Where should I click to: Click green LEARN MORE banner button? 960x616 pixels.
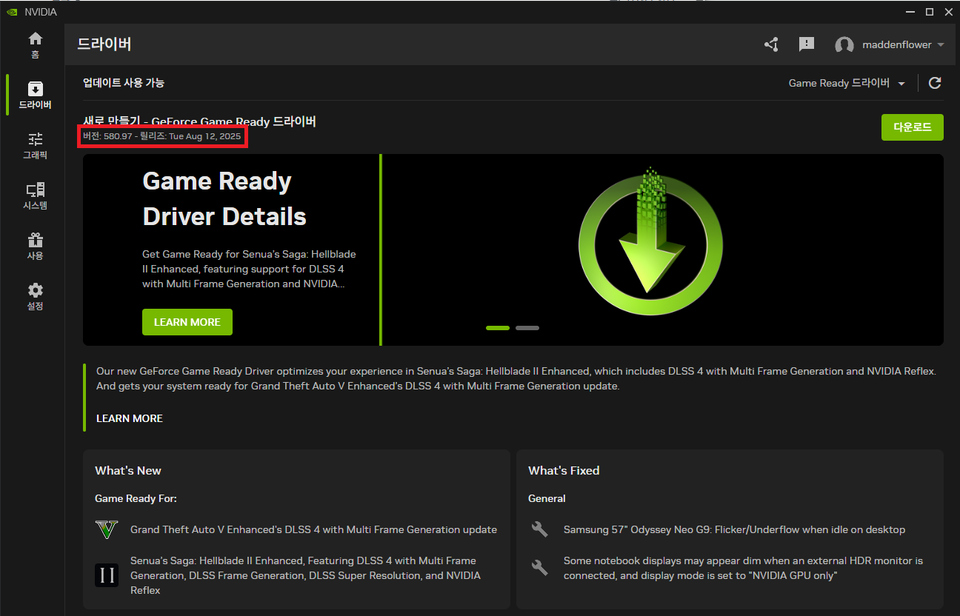point(187,322)
